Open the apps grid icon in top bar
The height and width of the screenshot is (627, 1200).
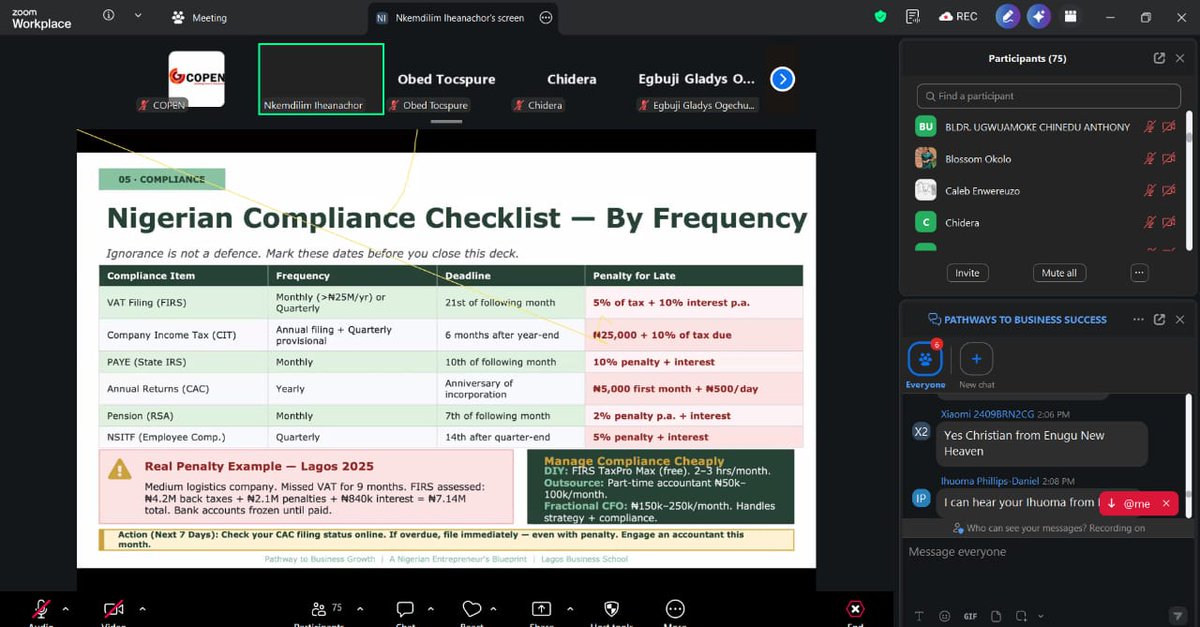(1070, 16)
